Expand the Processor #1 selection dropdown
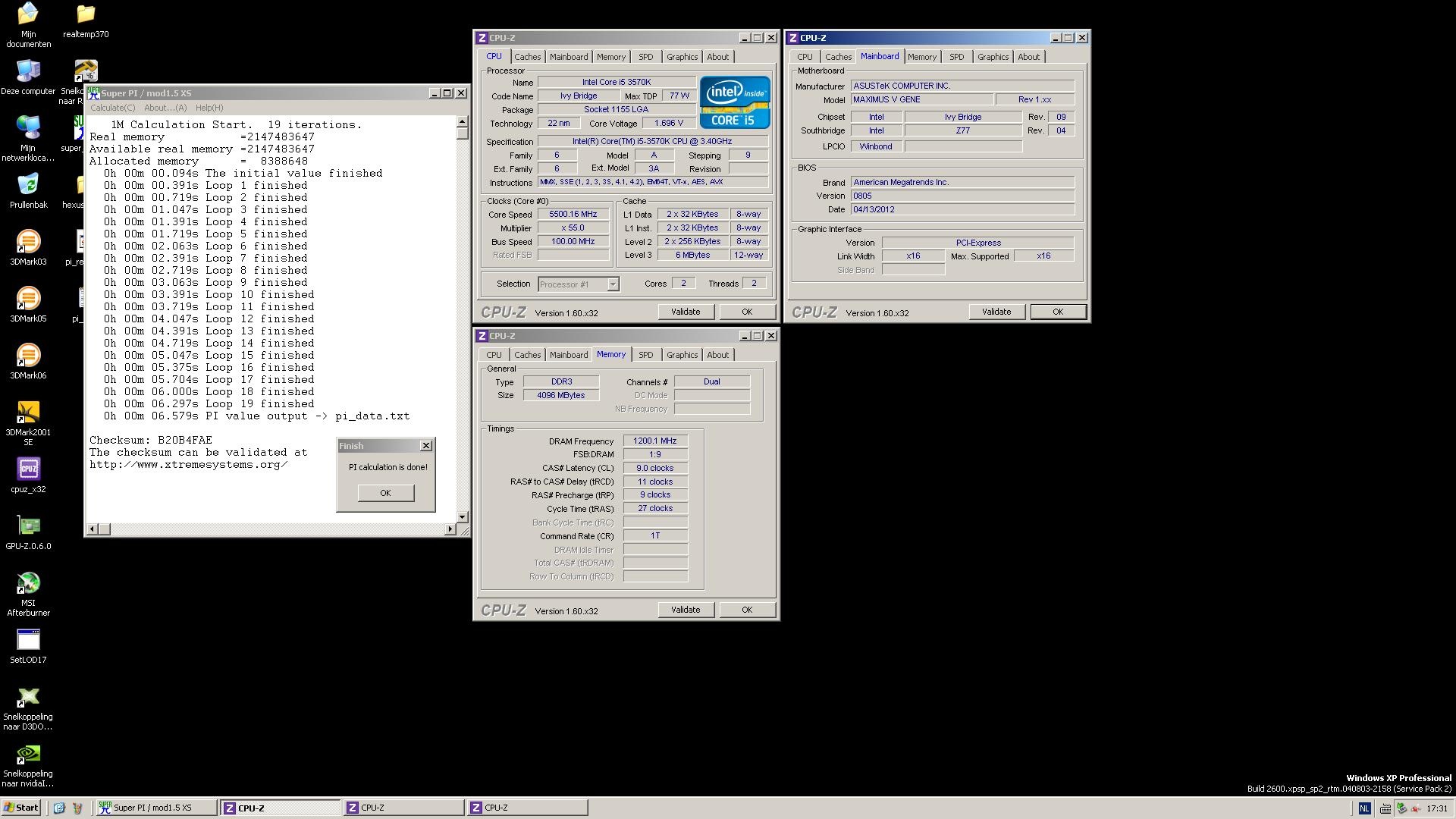This screenshot has width=1456, height=819. click(x=613, y=284)
